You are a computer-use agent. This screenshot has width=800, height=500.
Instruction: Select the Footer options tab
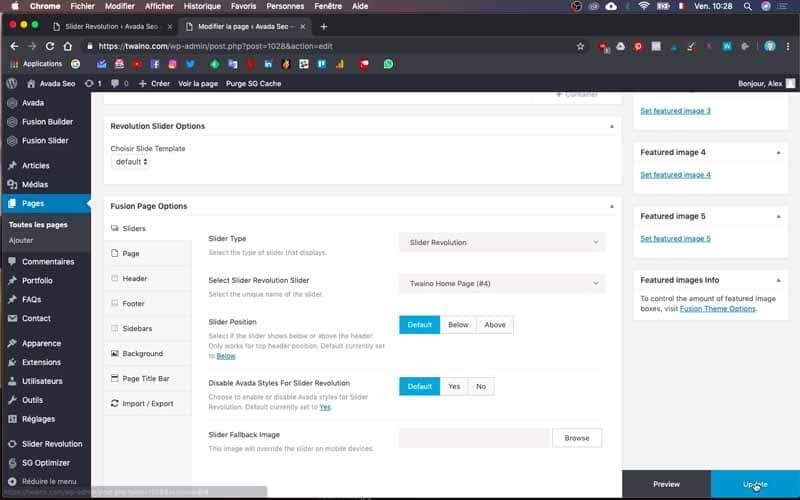pos(147,303)
